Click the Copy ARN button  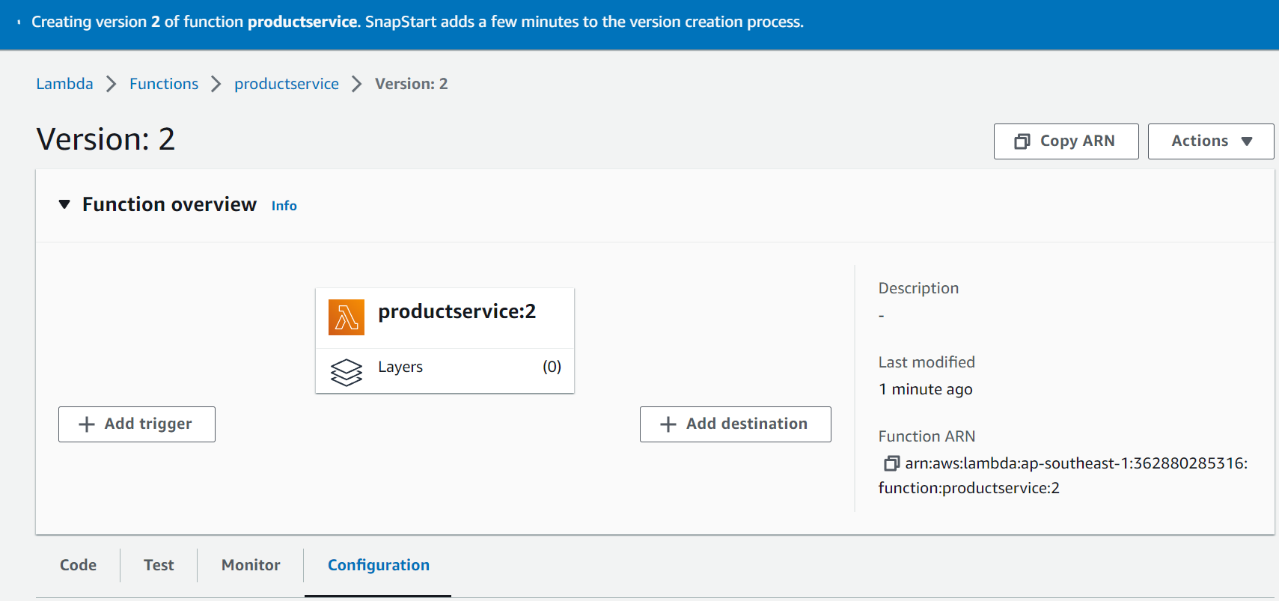(x=1066, y=140)
